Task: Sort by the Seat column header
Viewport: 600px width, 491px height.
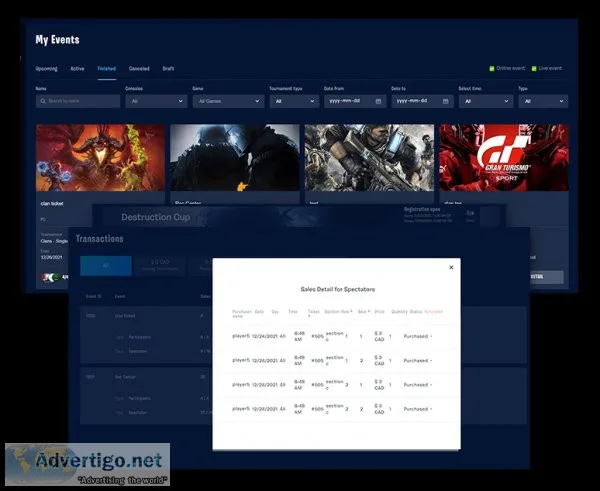Action: (364, 312)
